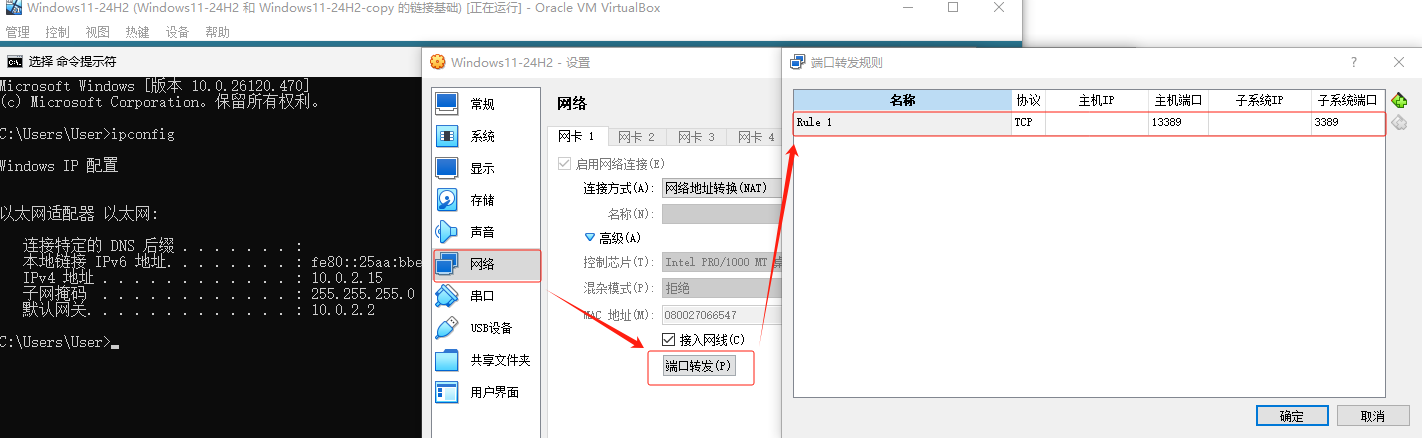
Task: Open 用户界面 (User interface) category
Action: tap(486, 392)
